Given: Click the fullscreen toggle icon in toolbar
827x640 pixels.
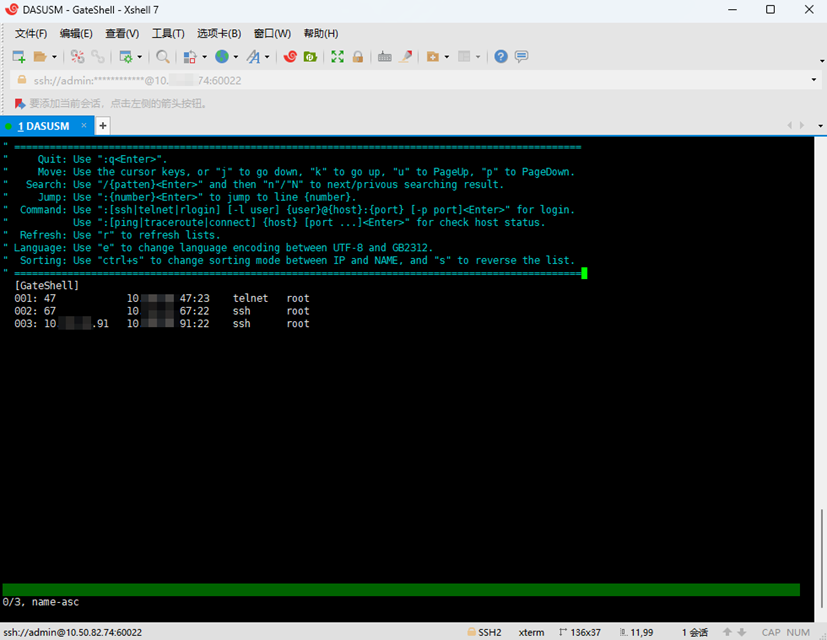Looking at the screenshot, I should (x=337, y=57).
